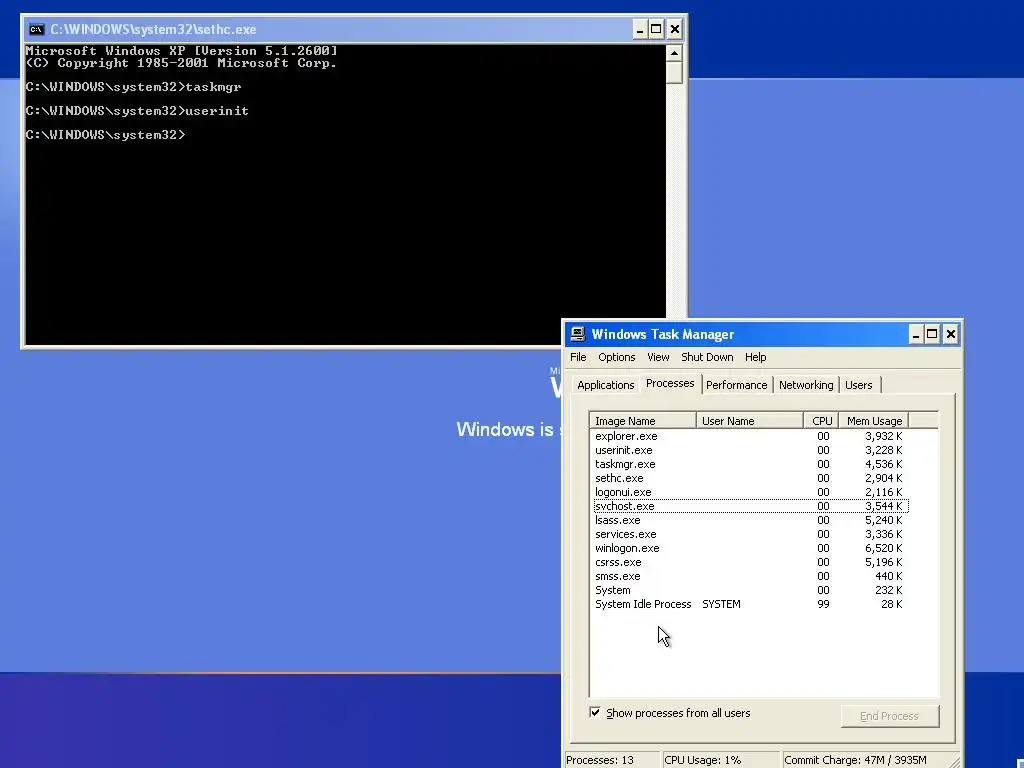Select lsass.exe process row

pos(750,520)
